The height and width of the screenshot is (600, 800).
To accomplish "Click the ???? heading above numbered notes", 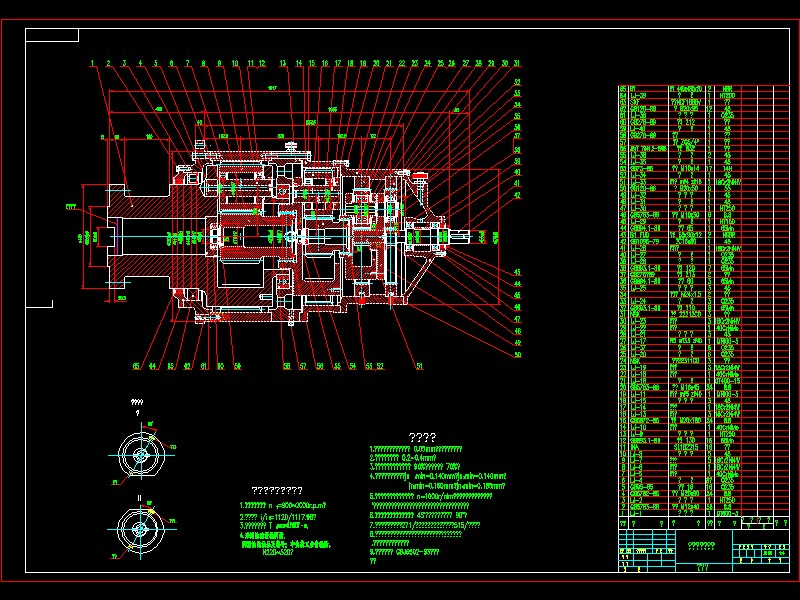I will coord(422,437).
